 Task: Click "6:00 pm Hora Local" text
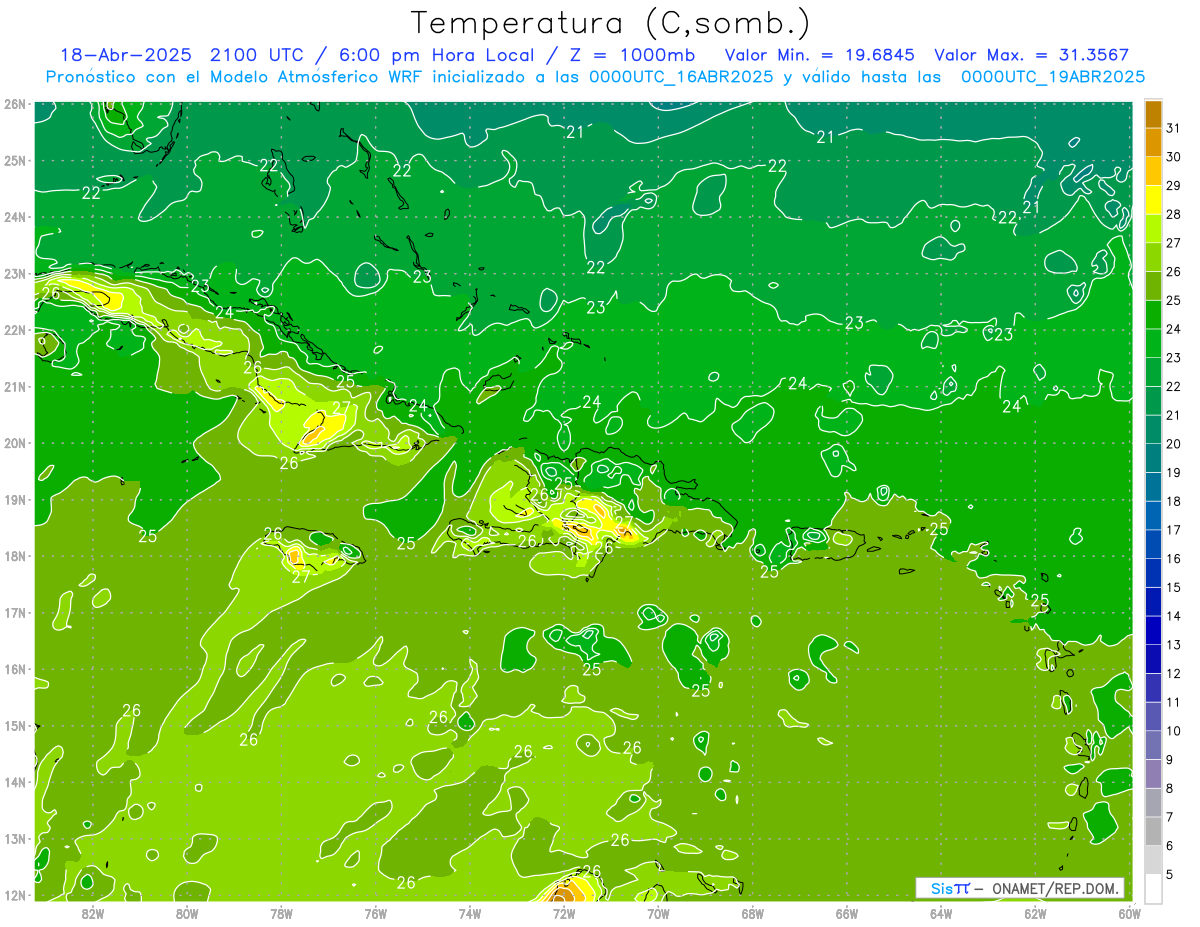[x=436, y=55]
